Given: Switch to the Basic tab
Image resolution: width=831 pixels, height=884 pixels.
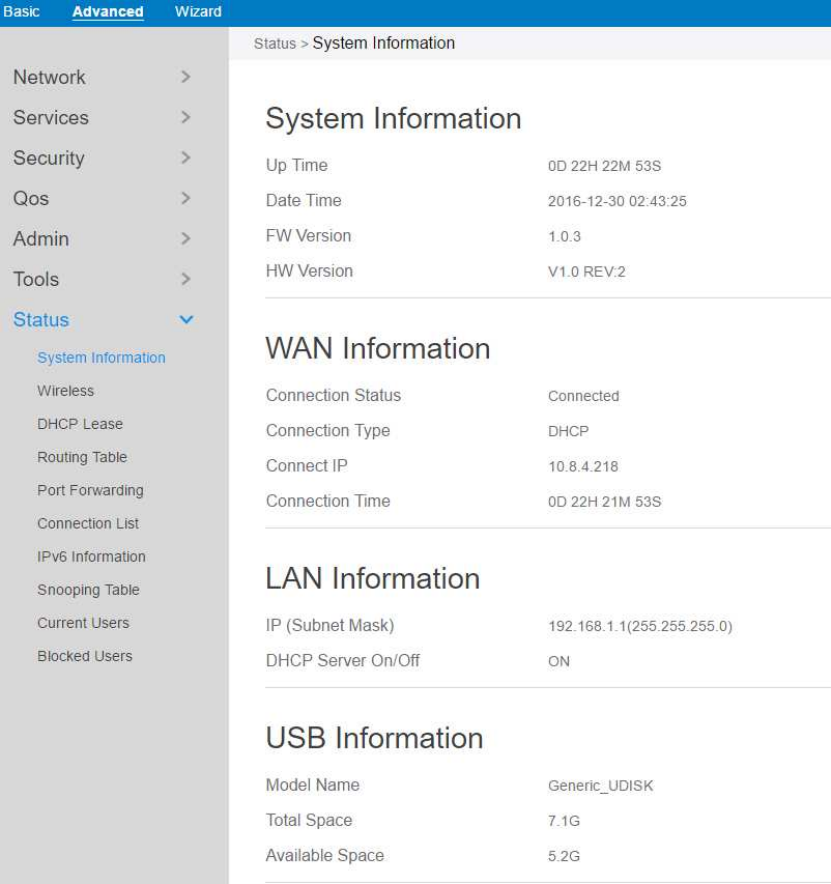Looking at the screenshot, I should pyautogui.click(x=22, y=12).
